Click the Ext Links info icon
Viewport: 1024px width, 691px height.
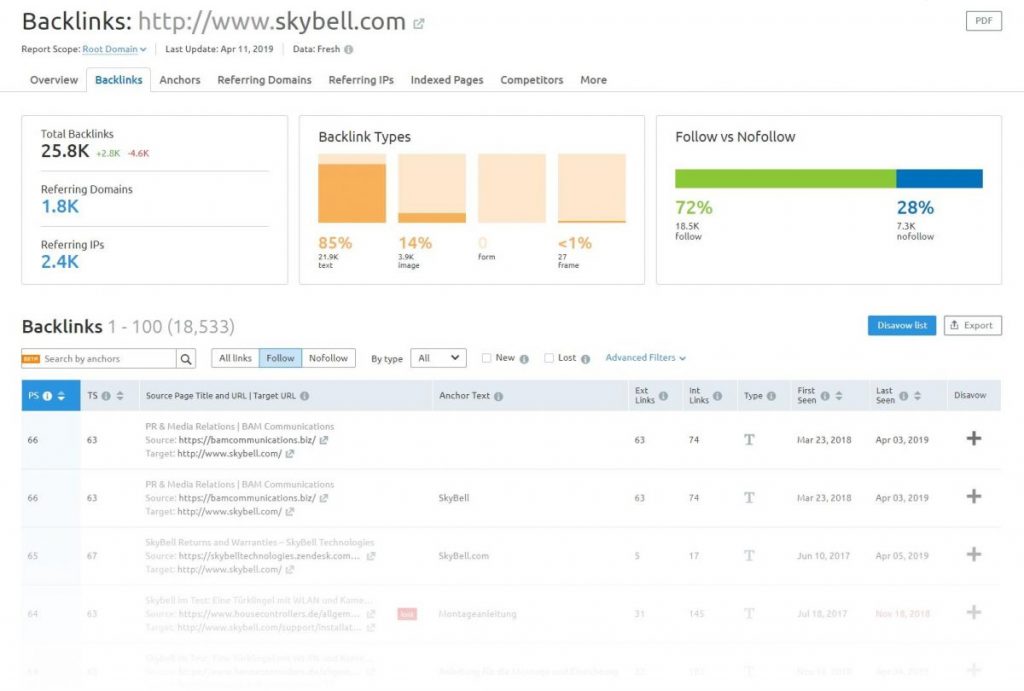coord(663,395)
